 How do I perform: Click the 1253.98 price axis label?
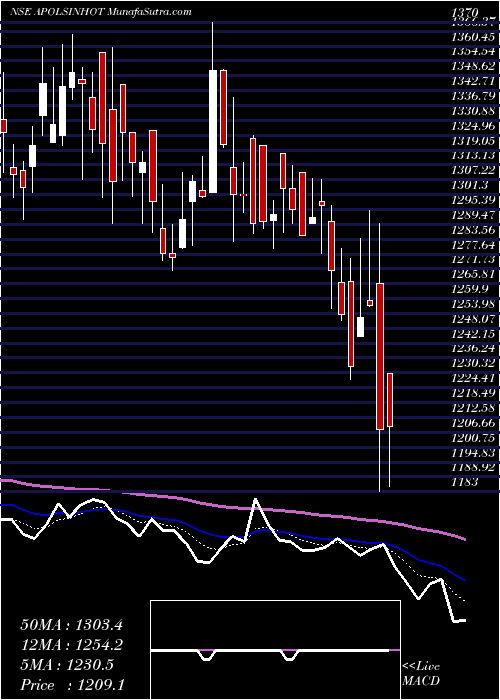(474, 304)
